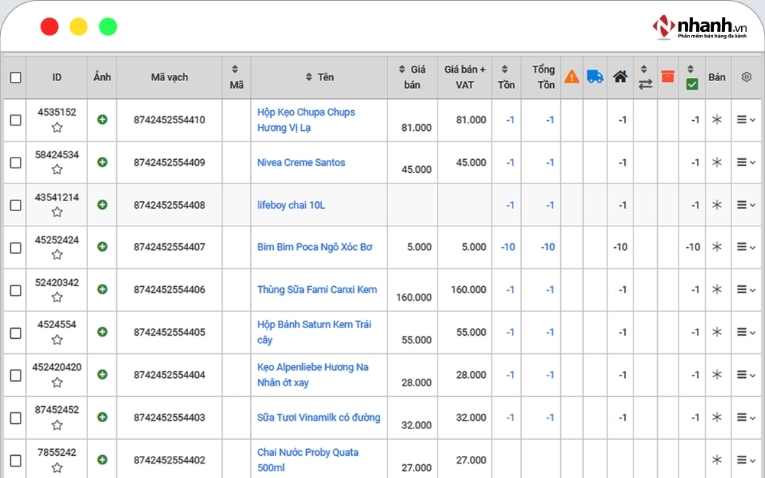The width and height of the screenshot is (765, 478).
Task: Open product link Thùng Sữa Fami Canxi Kem
Action: (x=317, y=290)
